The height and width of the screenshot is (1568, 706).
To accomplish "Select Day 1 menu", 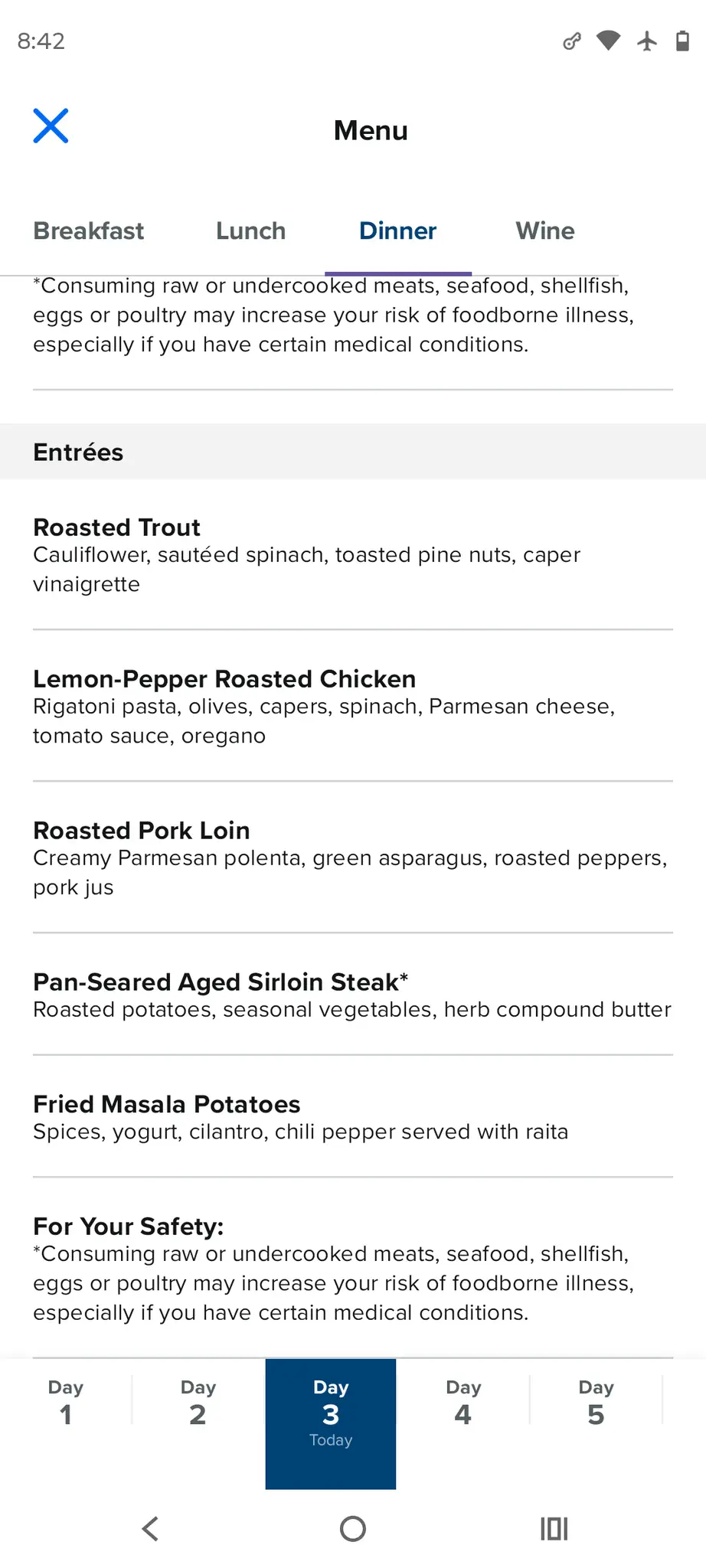I will pos(66,1403).
